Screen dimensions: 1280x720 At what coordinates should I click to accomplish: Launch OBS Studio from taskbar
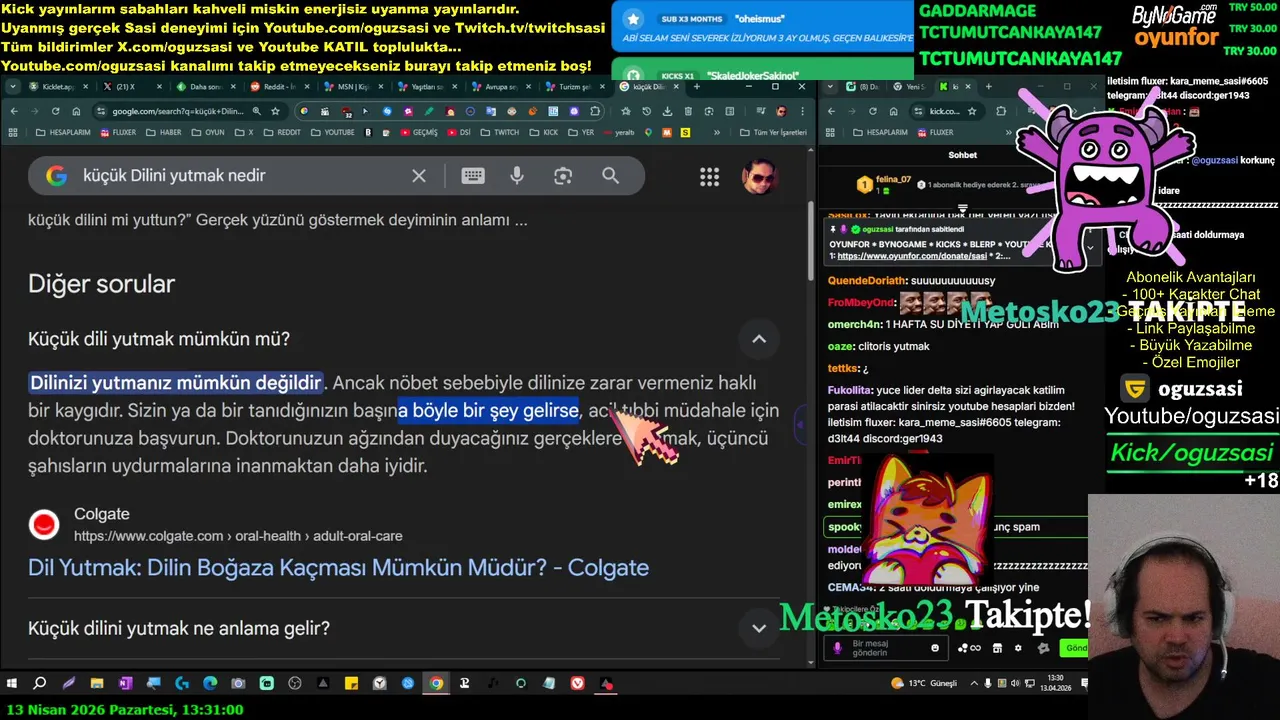[295, 684]
